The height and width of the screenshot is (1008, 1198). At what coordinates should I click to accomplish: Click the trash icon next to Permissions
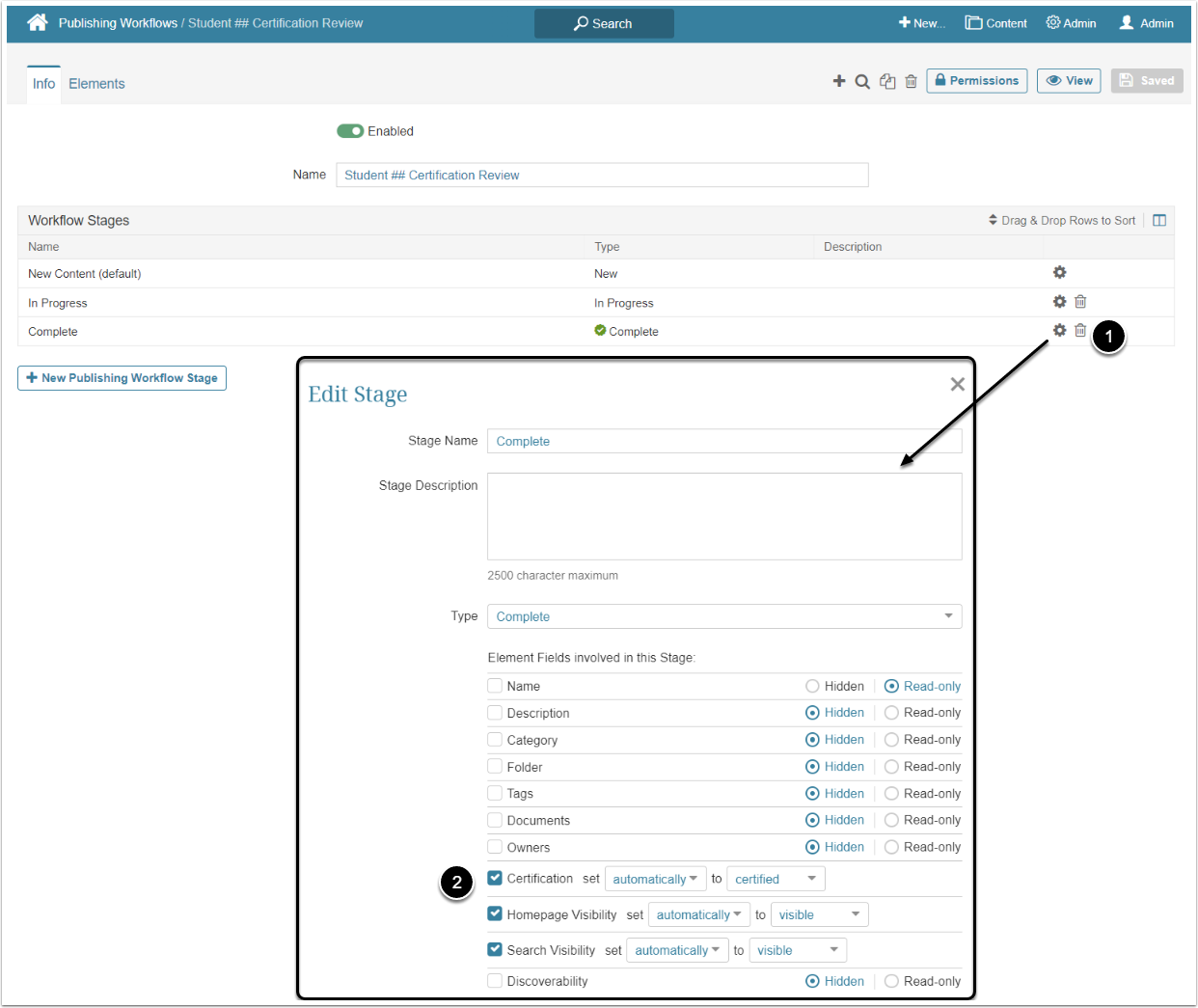911,81
